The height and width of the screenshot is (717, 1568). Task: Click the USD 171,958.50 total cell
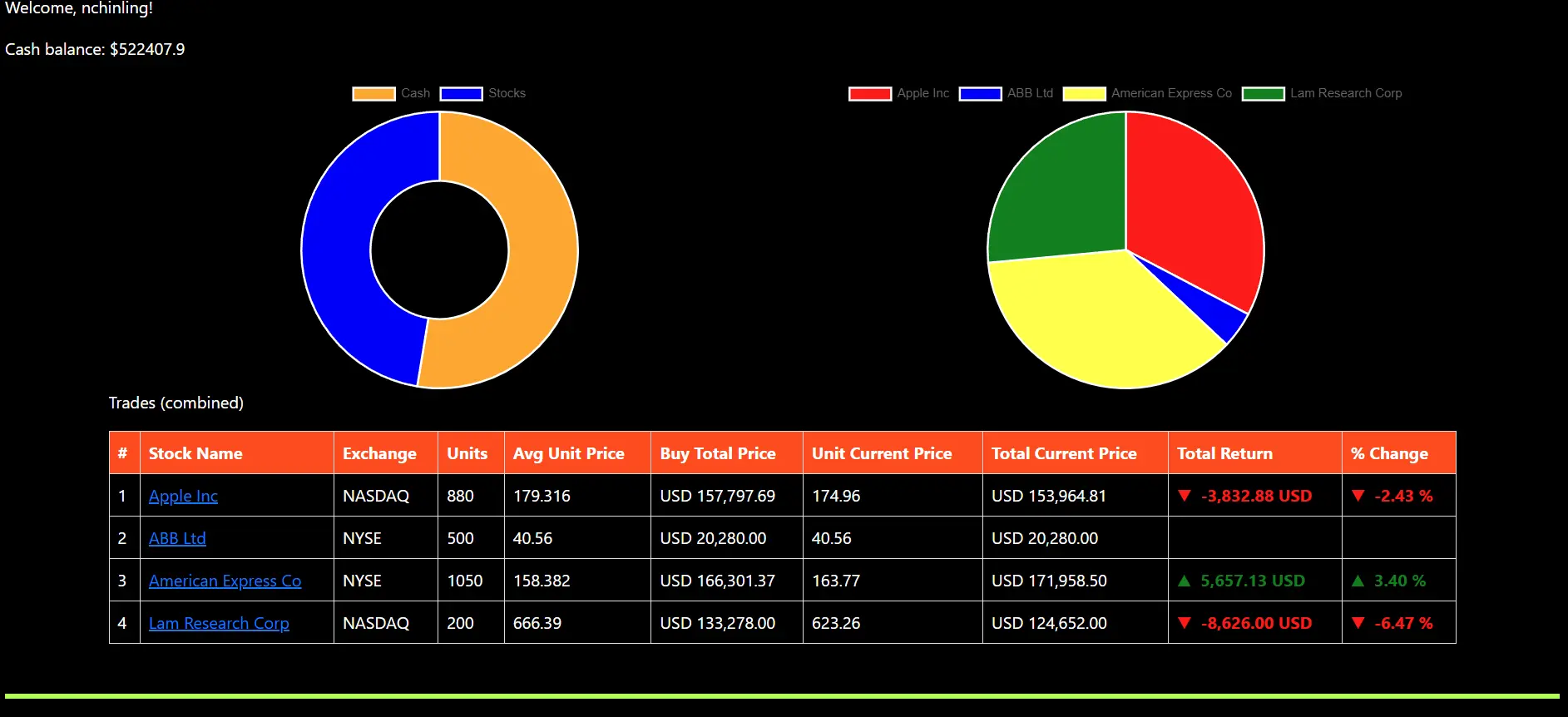(1076, 581)
